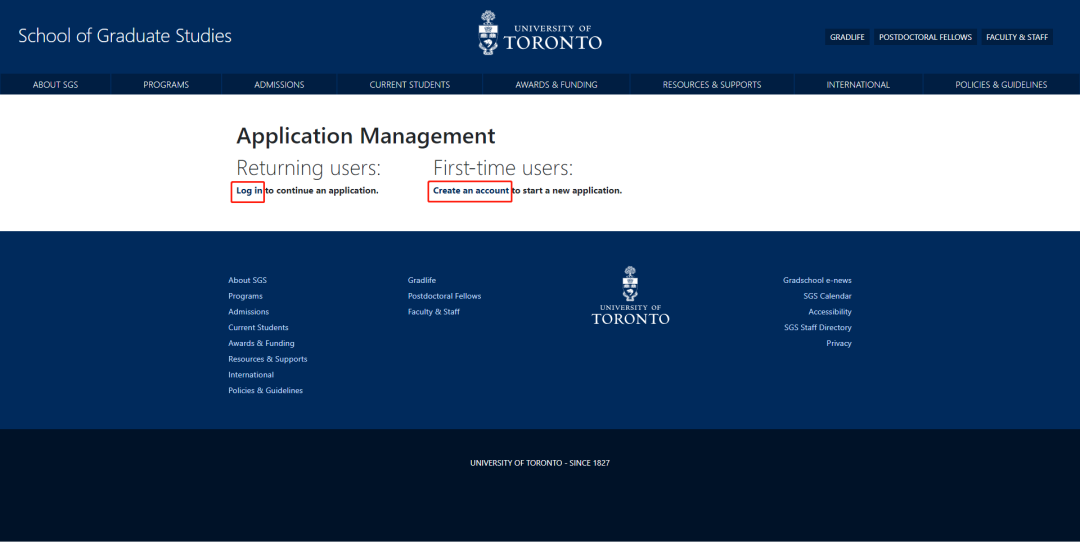Viewport: 1080px width, 545px height.
Task: Visit the Accessibility footer link
Action: pos(830,312)
